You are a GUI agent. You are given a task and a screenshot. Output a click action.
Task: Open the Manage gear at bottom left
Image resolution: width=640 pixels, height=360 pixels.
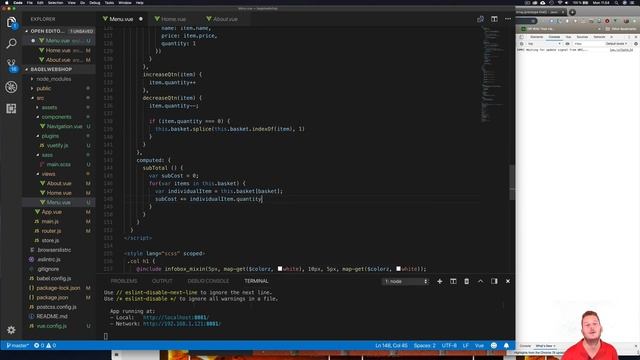click(x=11, y=330)
